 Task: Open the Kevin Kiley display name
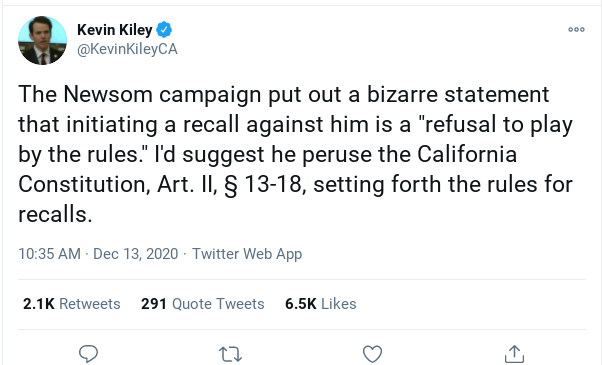pyautogui.click(x=114, y=30)
